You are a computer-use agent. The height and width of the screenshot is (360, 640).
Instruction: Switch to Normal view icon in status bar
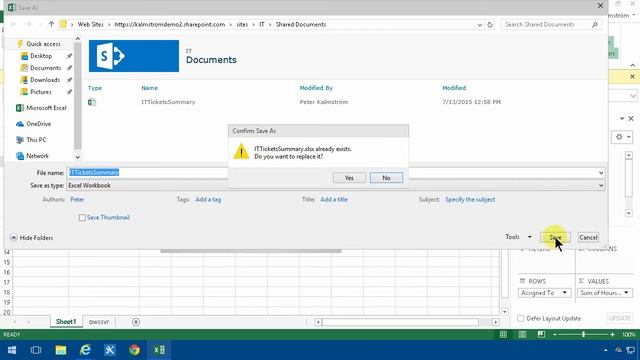coord(503,334)
